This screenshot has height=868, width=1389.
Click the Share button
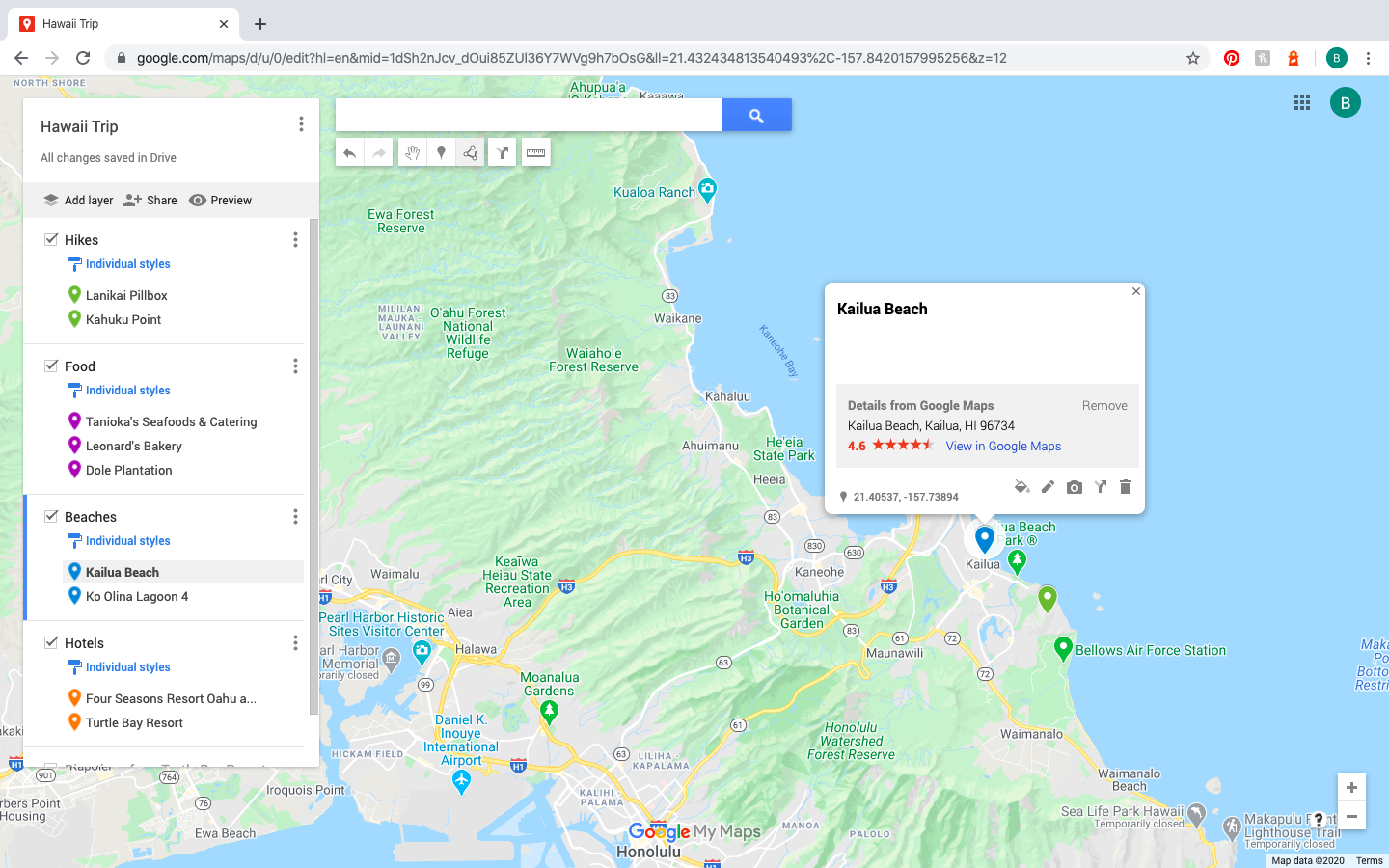click(x=150, y=201)
